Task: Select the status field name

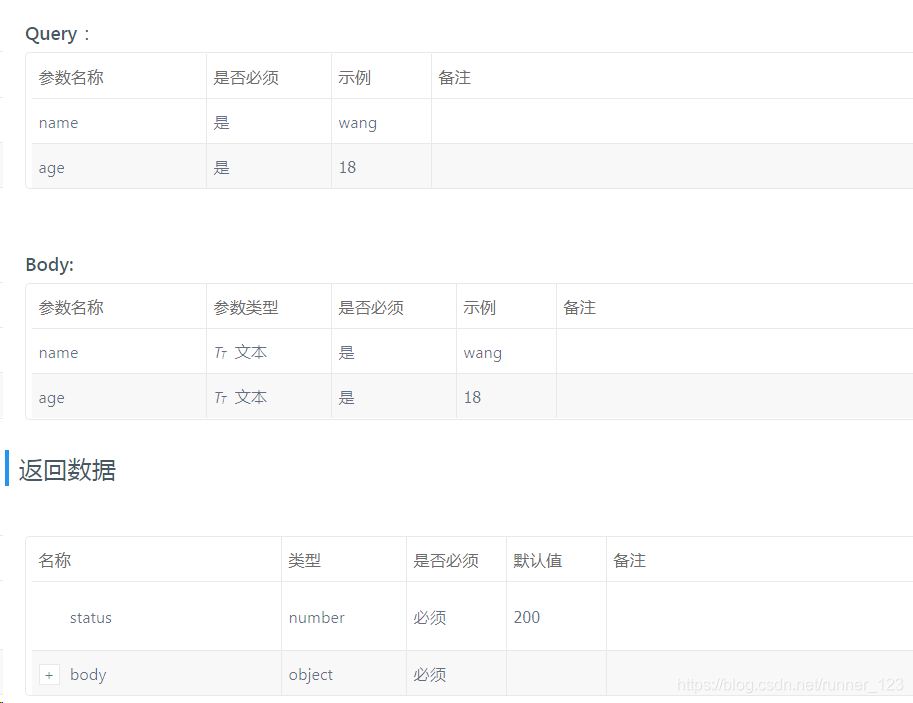Action: 91,617
